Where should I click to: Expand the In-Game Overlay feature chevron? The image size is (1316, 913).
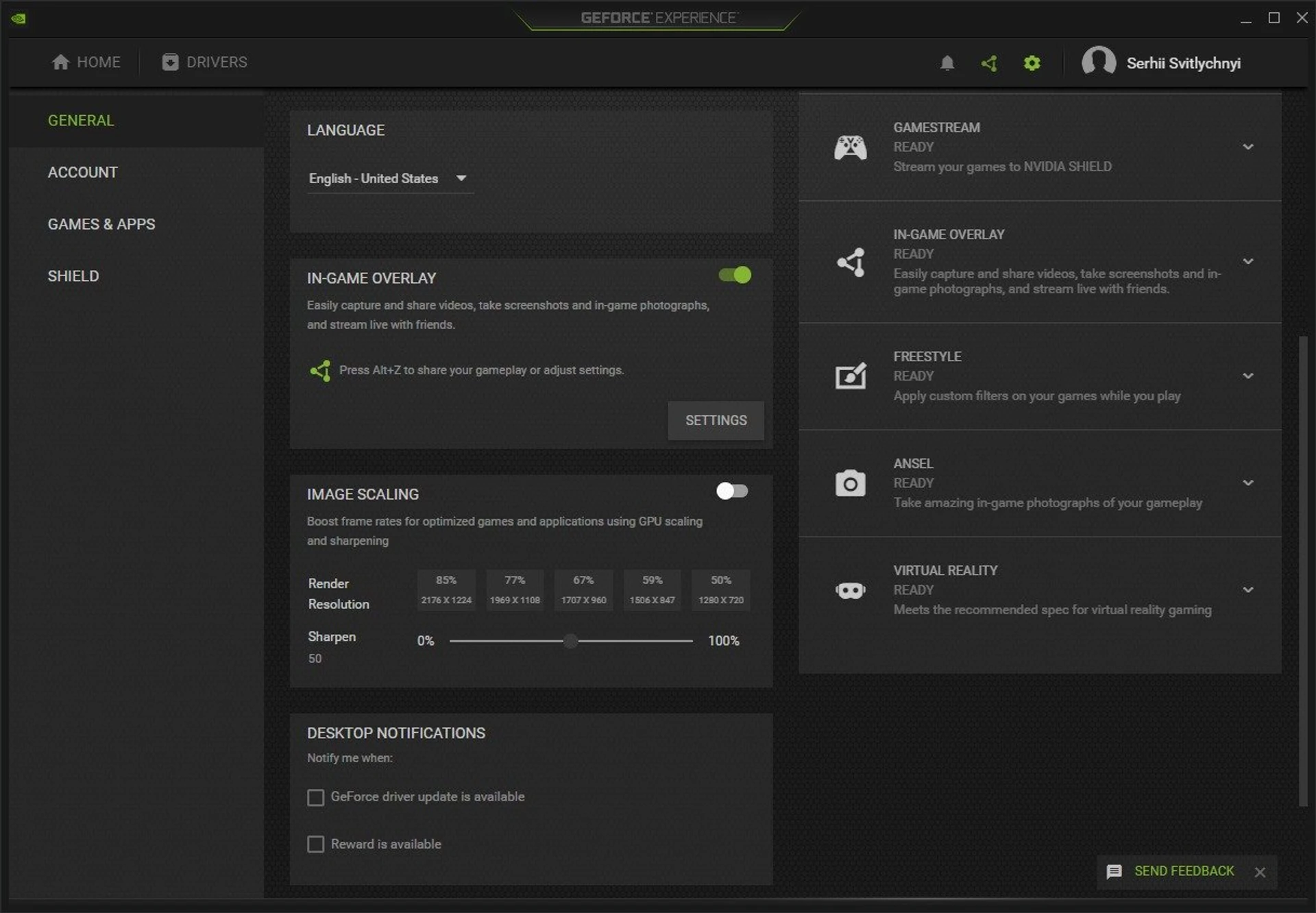[x=1248, y=262]
